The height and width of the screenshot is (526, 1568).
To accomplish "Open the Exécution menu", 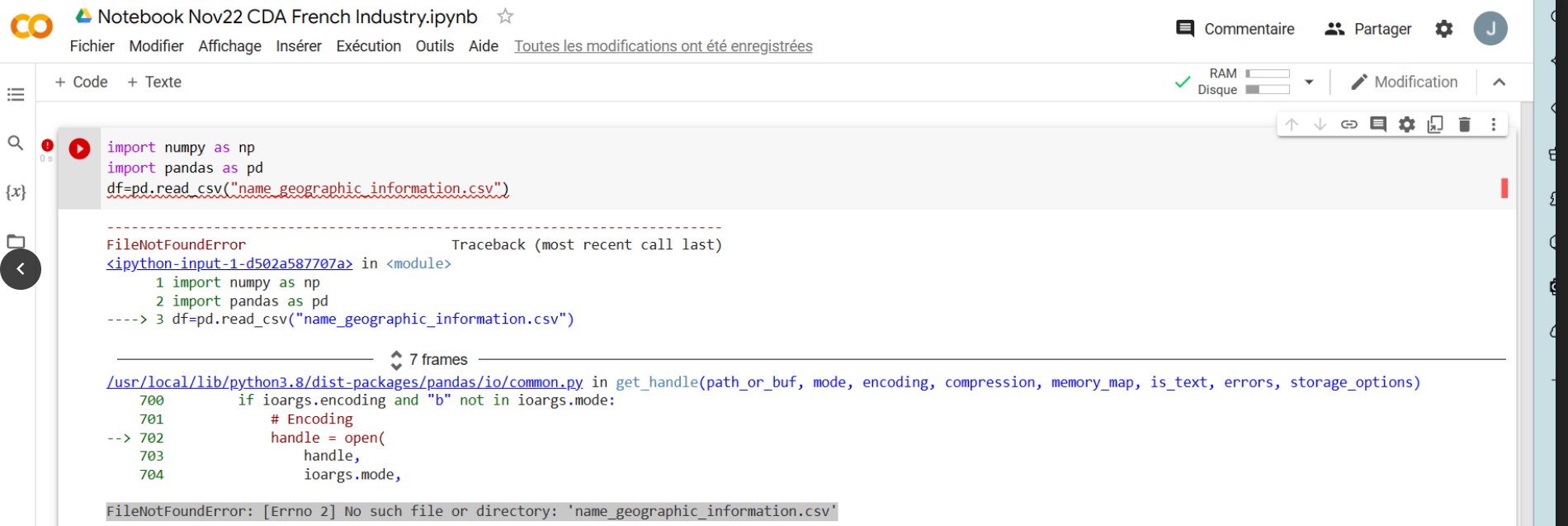I will [368, 46].
